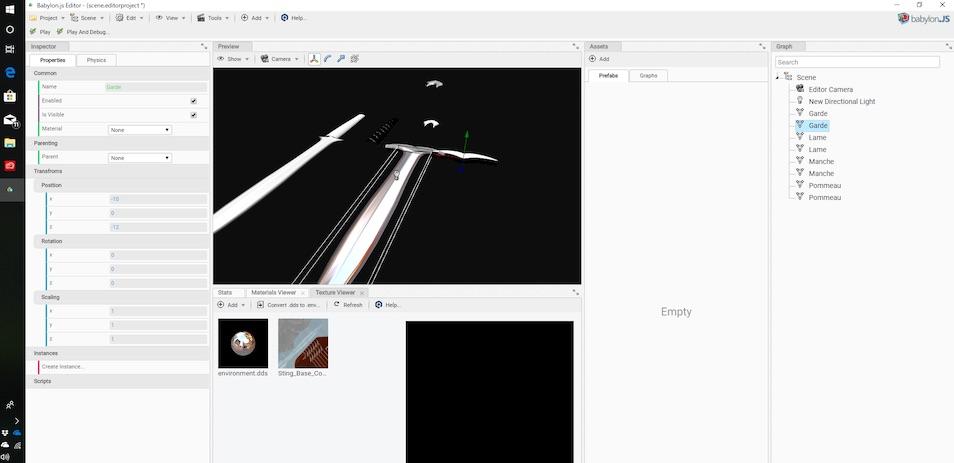The height and width of the screenshot is (463, 954).
Task: Switch to the Physics tab
Action: pyautogui.click(x=96, y=60)
